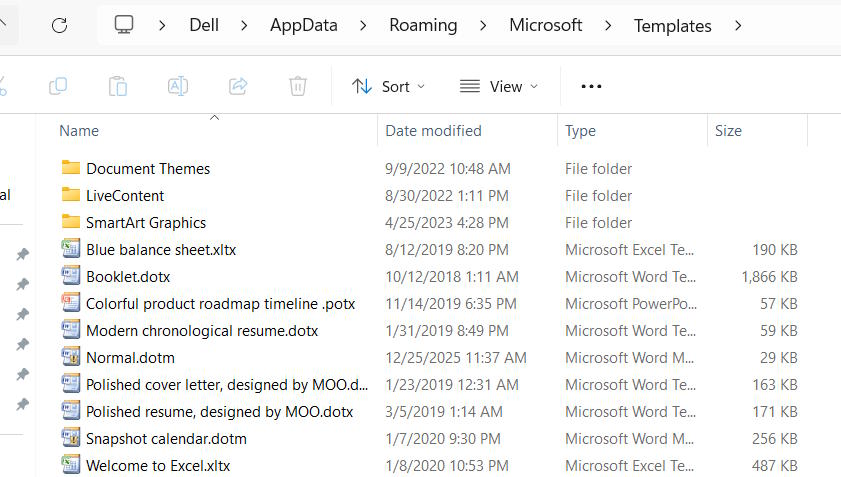Open the View dropdown menu

coord(498,86)
